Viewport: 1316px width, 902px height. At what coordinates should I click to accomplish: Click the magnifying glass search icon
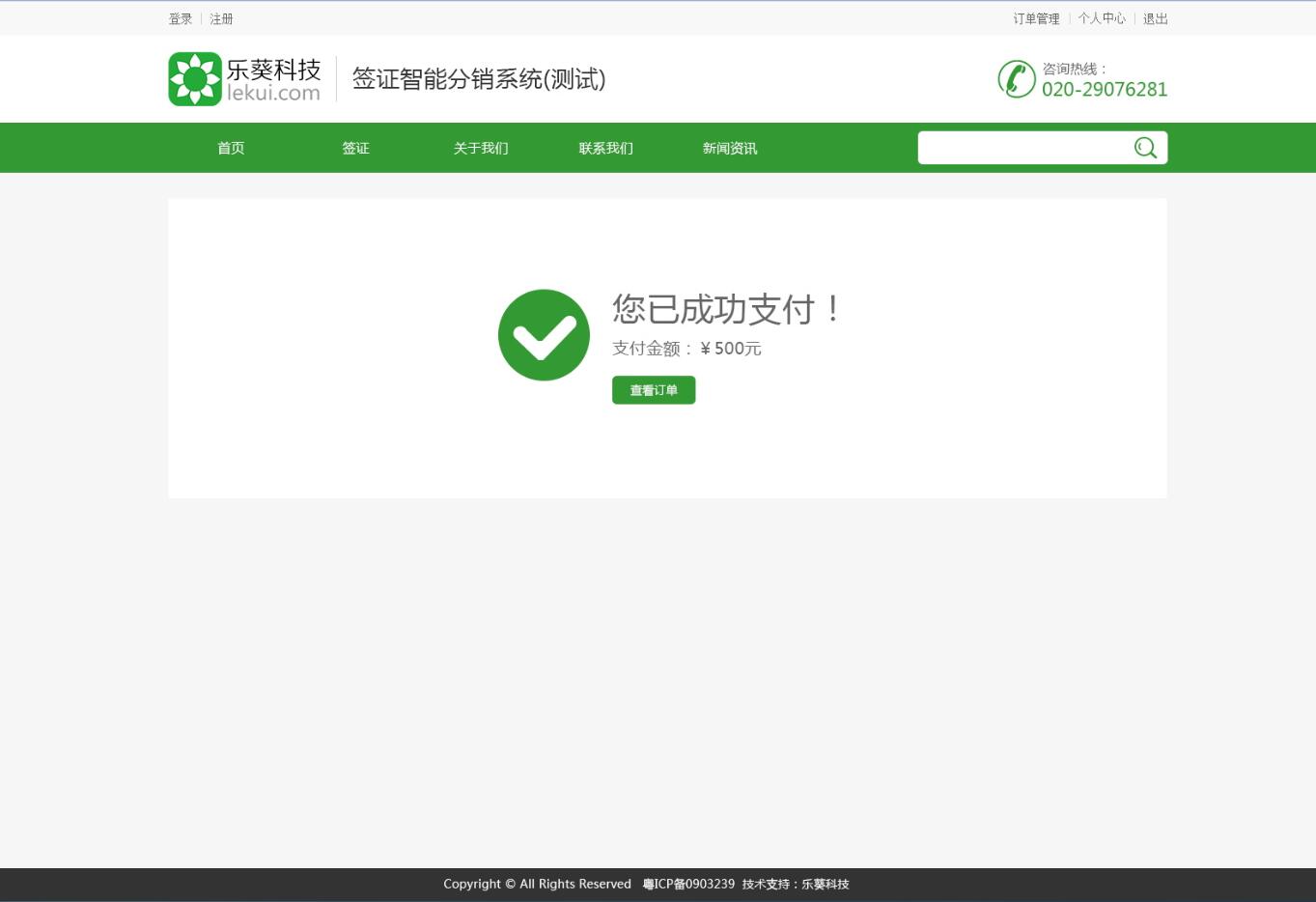click(1145, 147)
